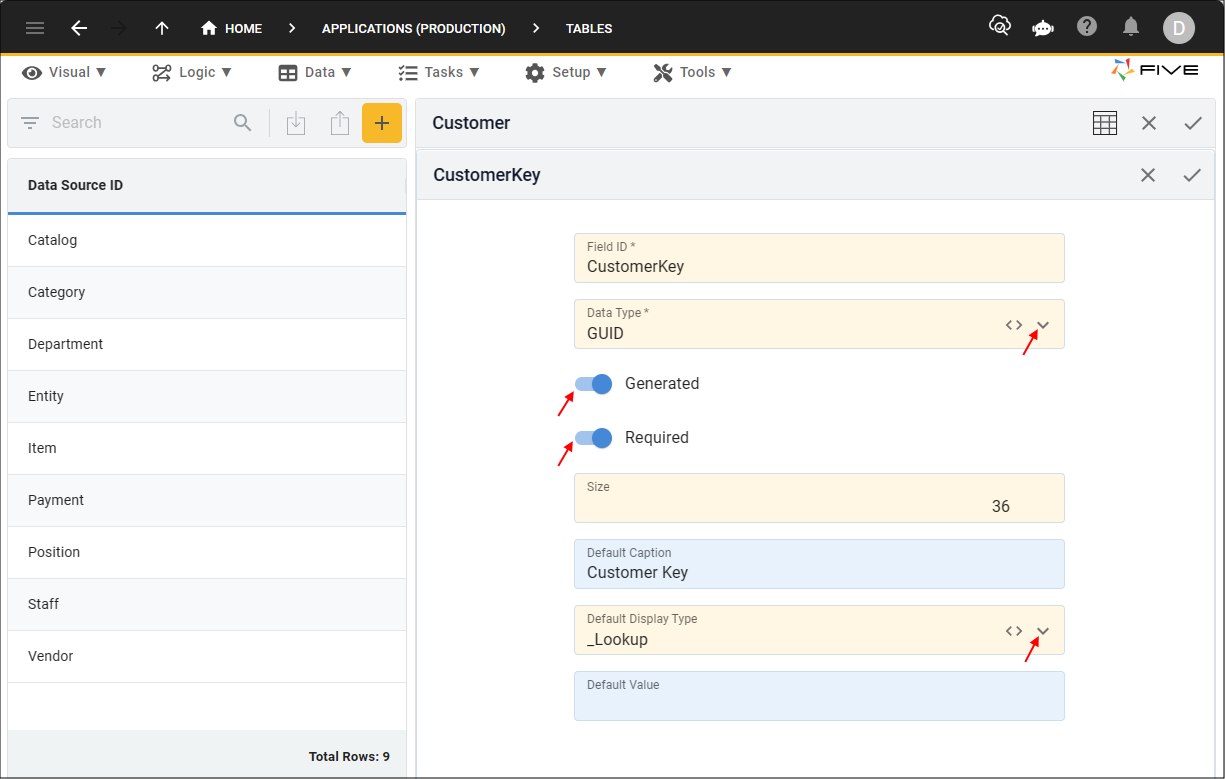
Task: Open the Data menu
Action: coord(315,72)
